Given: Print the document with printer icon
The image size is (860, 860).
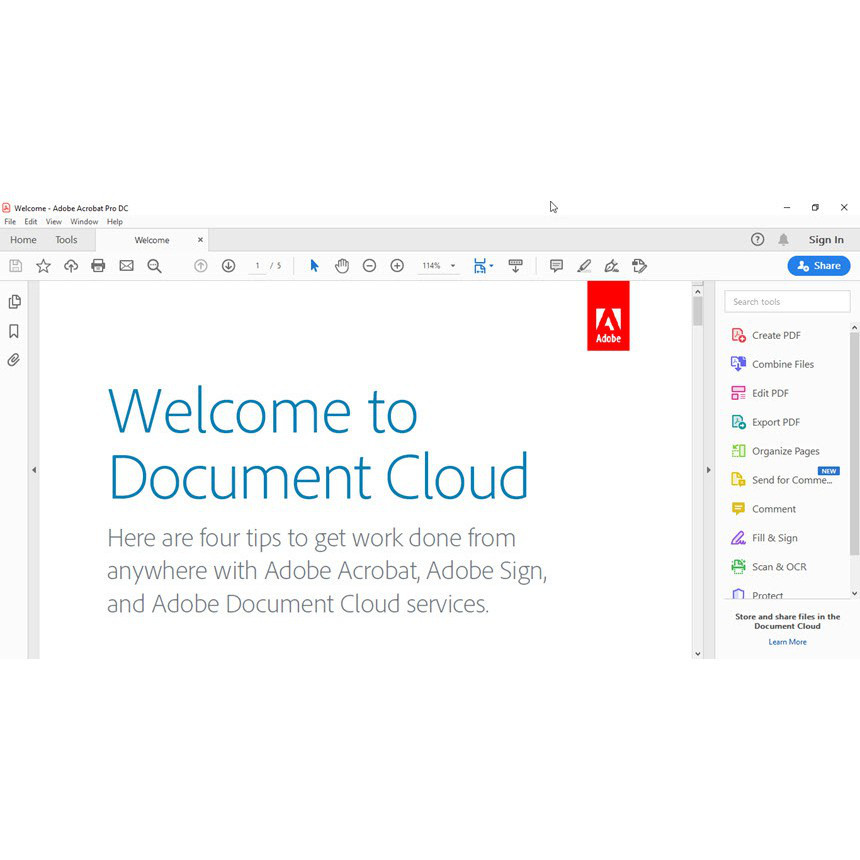Looking at the screenshot, I should (x=98, y=266).
